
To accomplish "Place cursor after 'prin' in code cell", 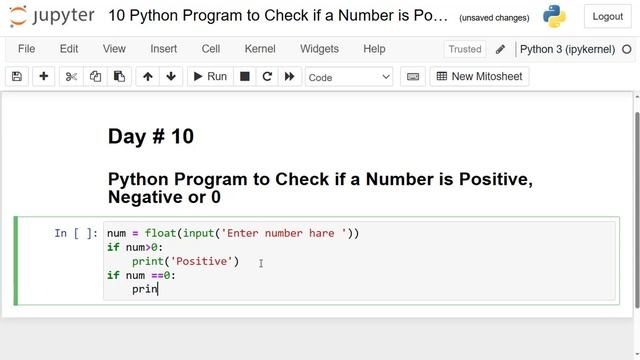I will tap(158, 289).
